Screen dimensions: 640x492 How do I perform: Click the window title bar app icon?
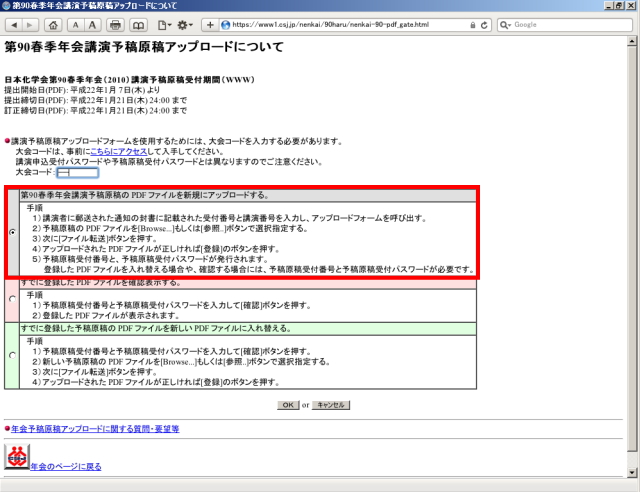coord(6,5)
